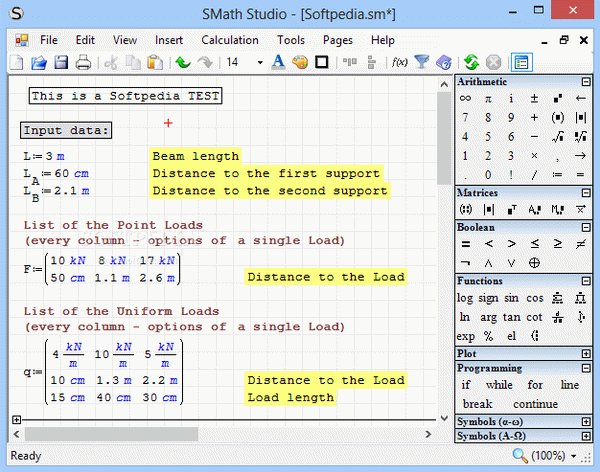Insert the integral function icon
This screenshot has width=600, height=472.
(x=581, y=317)
